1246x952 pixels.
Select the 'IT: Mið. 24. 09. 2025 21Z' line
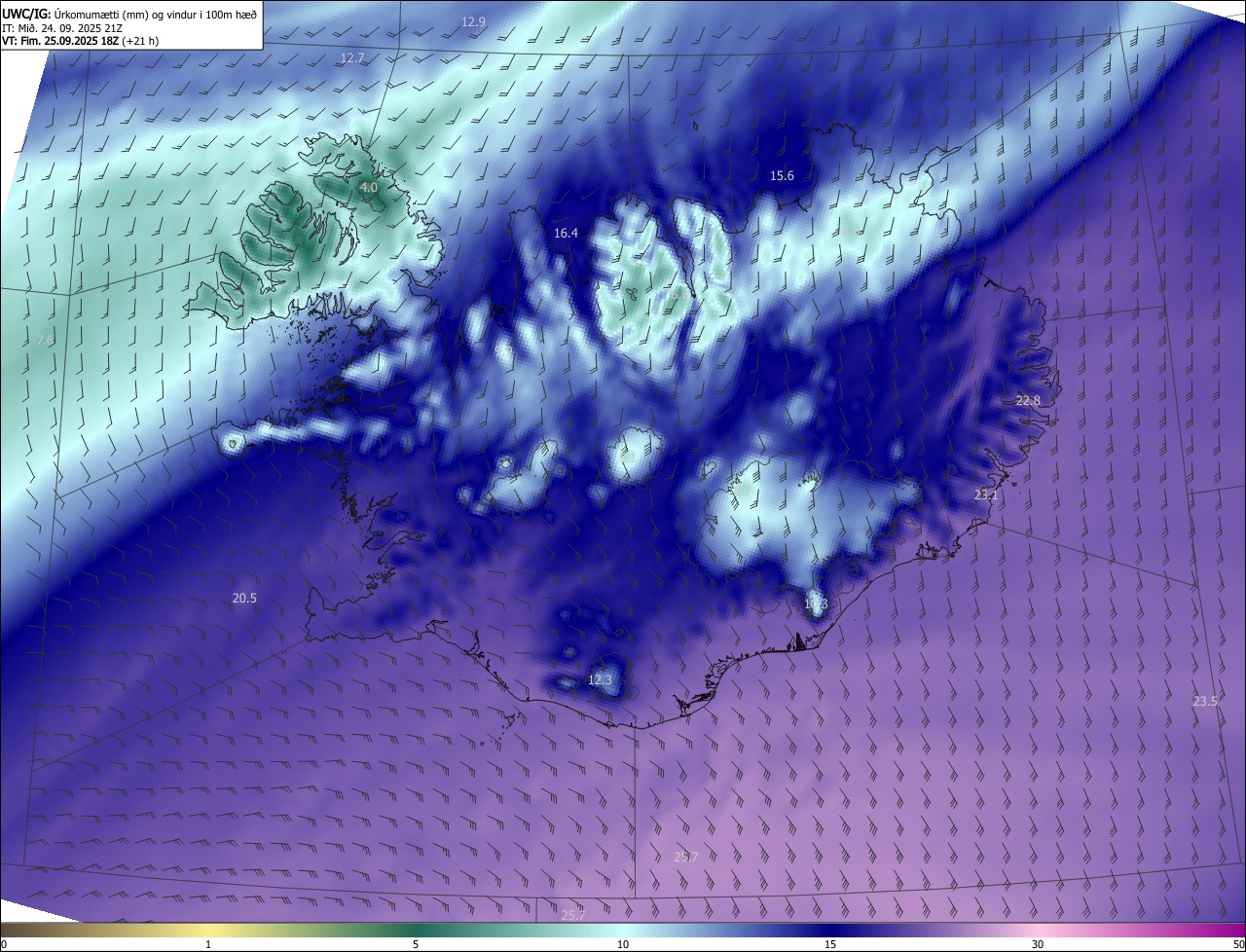[62, 27]
